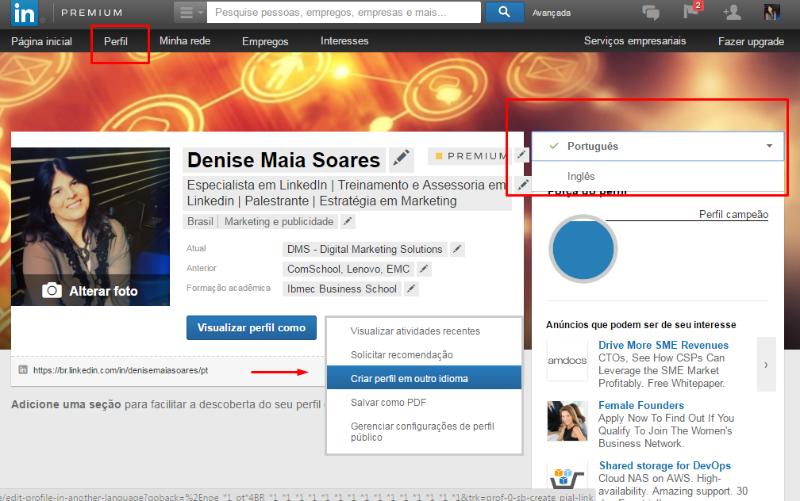The height and width of the screenshot is (501, 800).
Task: Click Visualizar perfil como button
Action: tap(252, 328)
